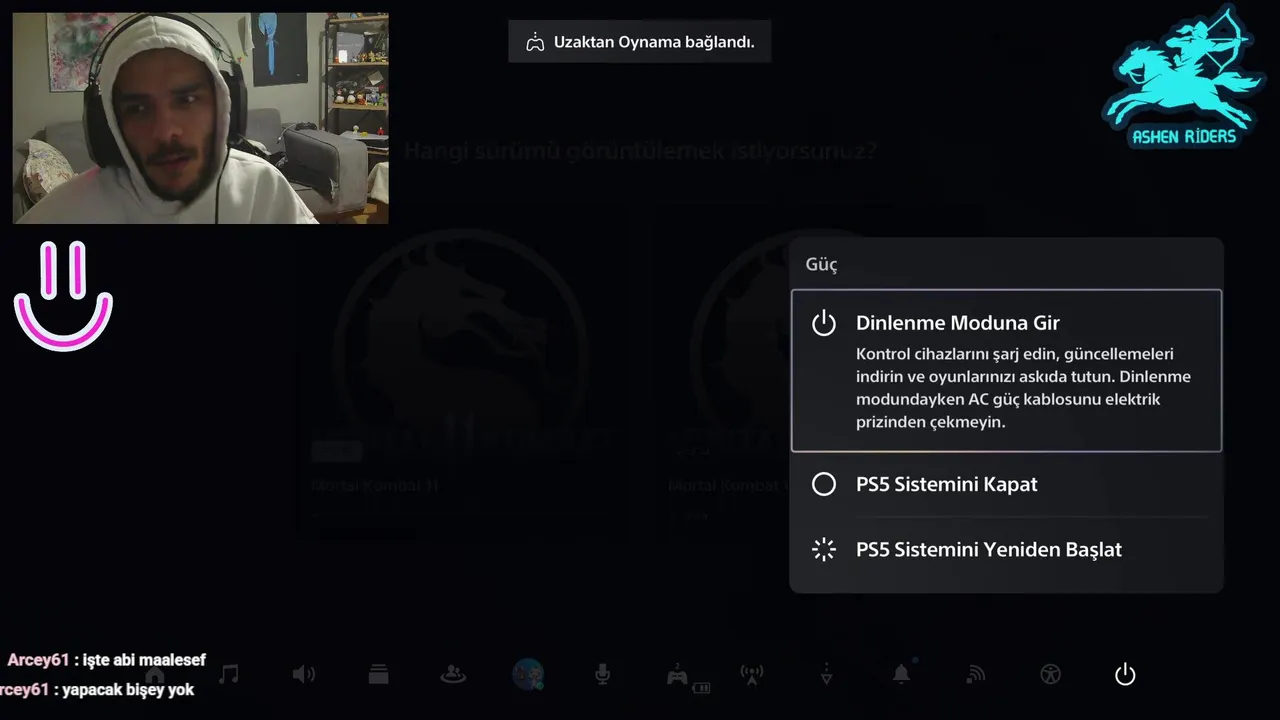Open the Power icon in control center
Viewport: 1280px width, 720px height.
click(1125, 674)
